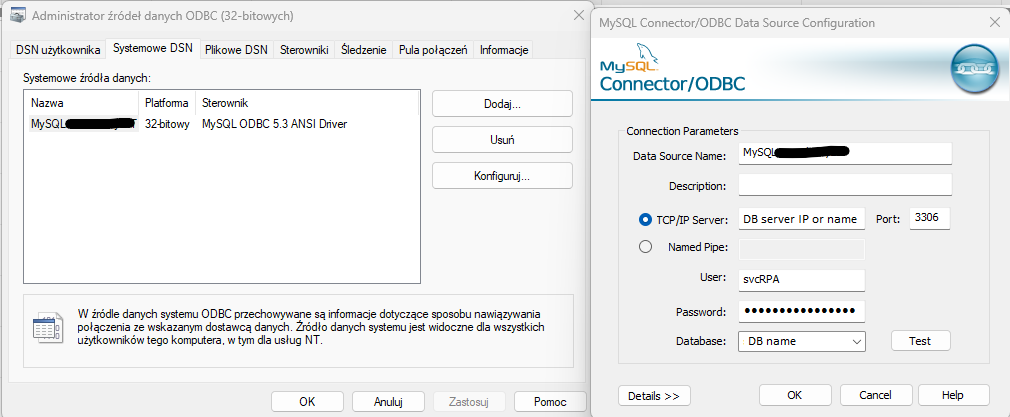This screenshot has width=1010, height=417.
Task: Expand the Database dropdown arrow
Action: (x=856, y=342)
